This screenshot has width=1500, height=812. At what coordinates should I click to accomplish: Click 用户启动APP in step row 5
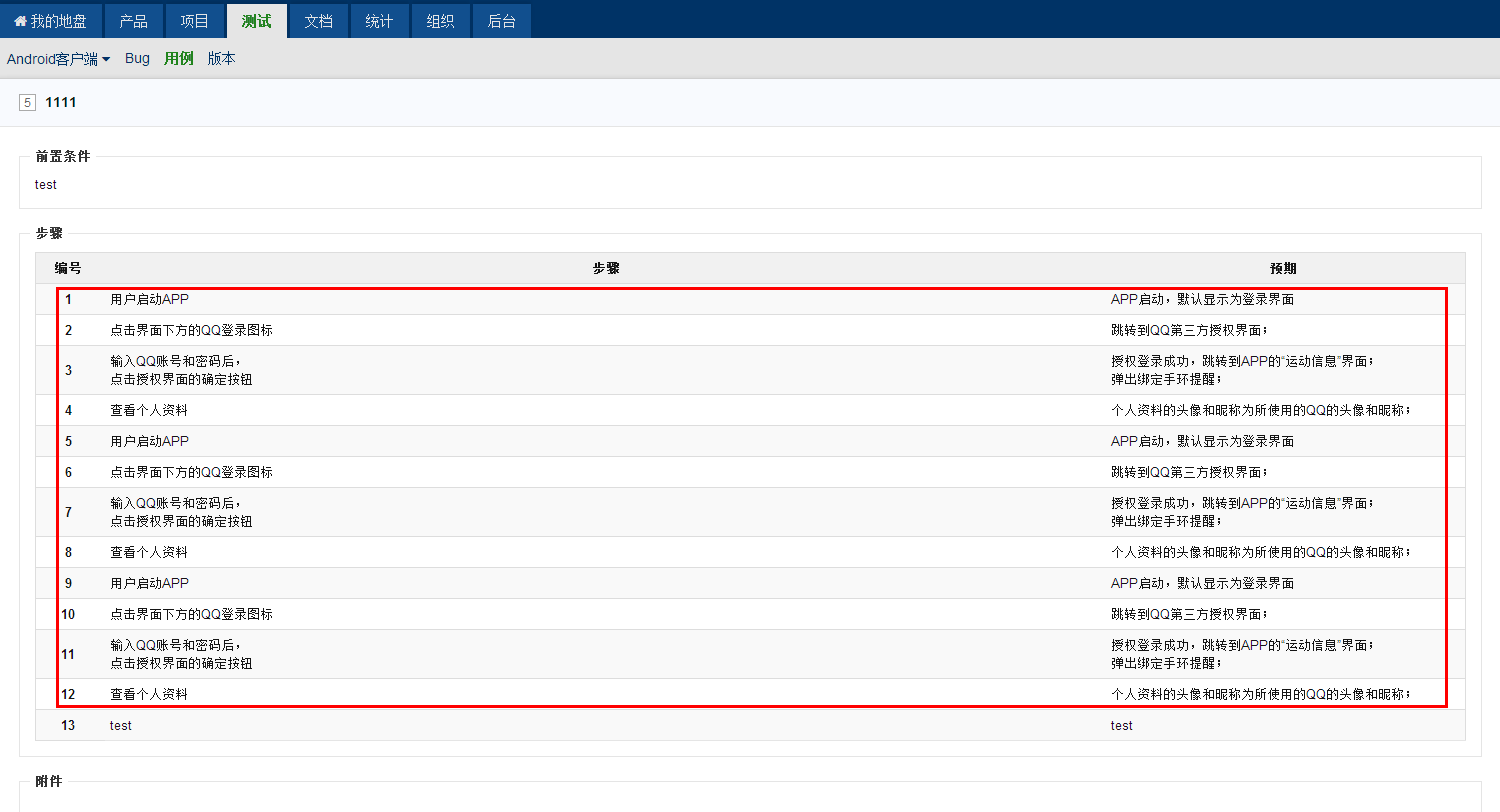click(149, 441)
